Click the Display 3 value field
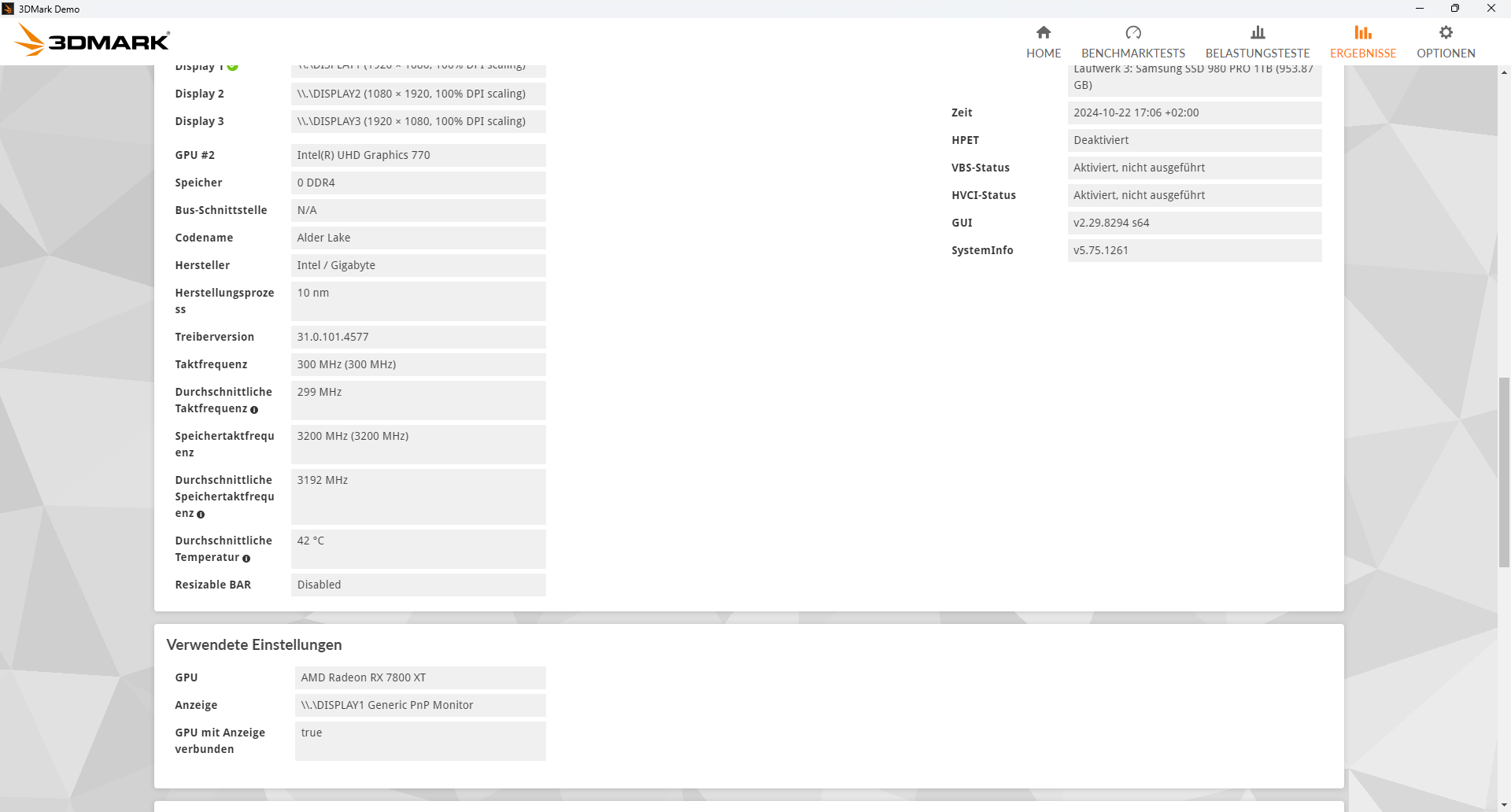Viewport: 1511px width, 812px height. (419, 121)
